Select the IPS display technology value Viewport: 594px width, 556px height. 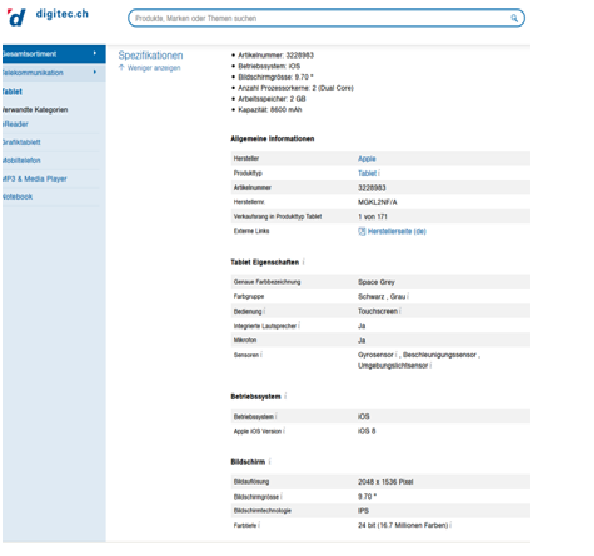(363, 511)
